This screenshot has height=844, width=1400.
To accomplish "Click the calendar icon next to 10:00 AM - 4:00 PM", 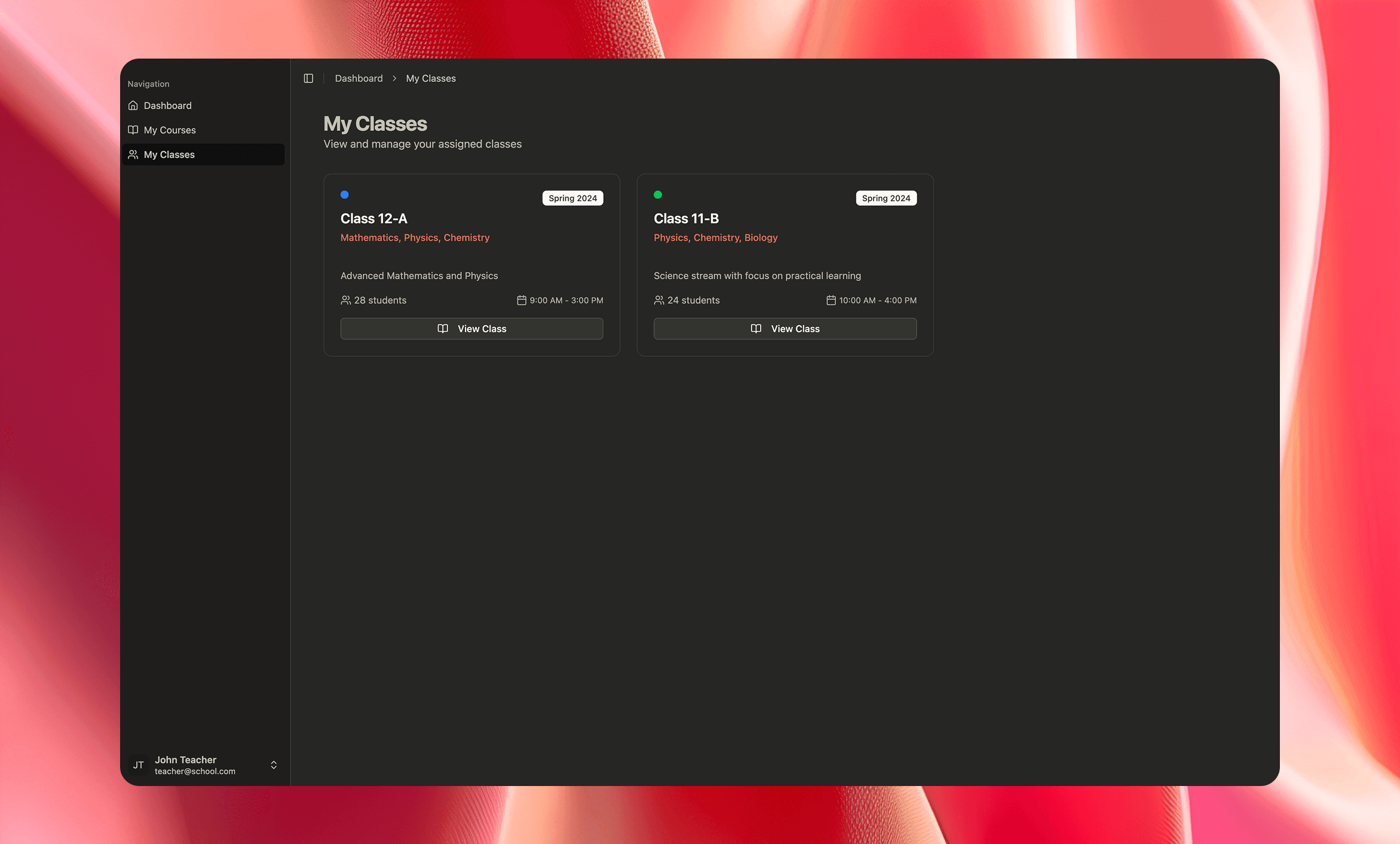I will [x=831, y=300].
